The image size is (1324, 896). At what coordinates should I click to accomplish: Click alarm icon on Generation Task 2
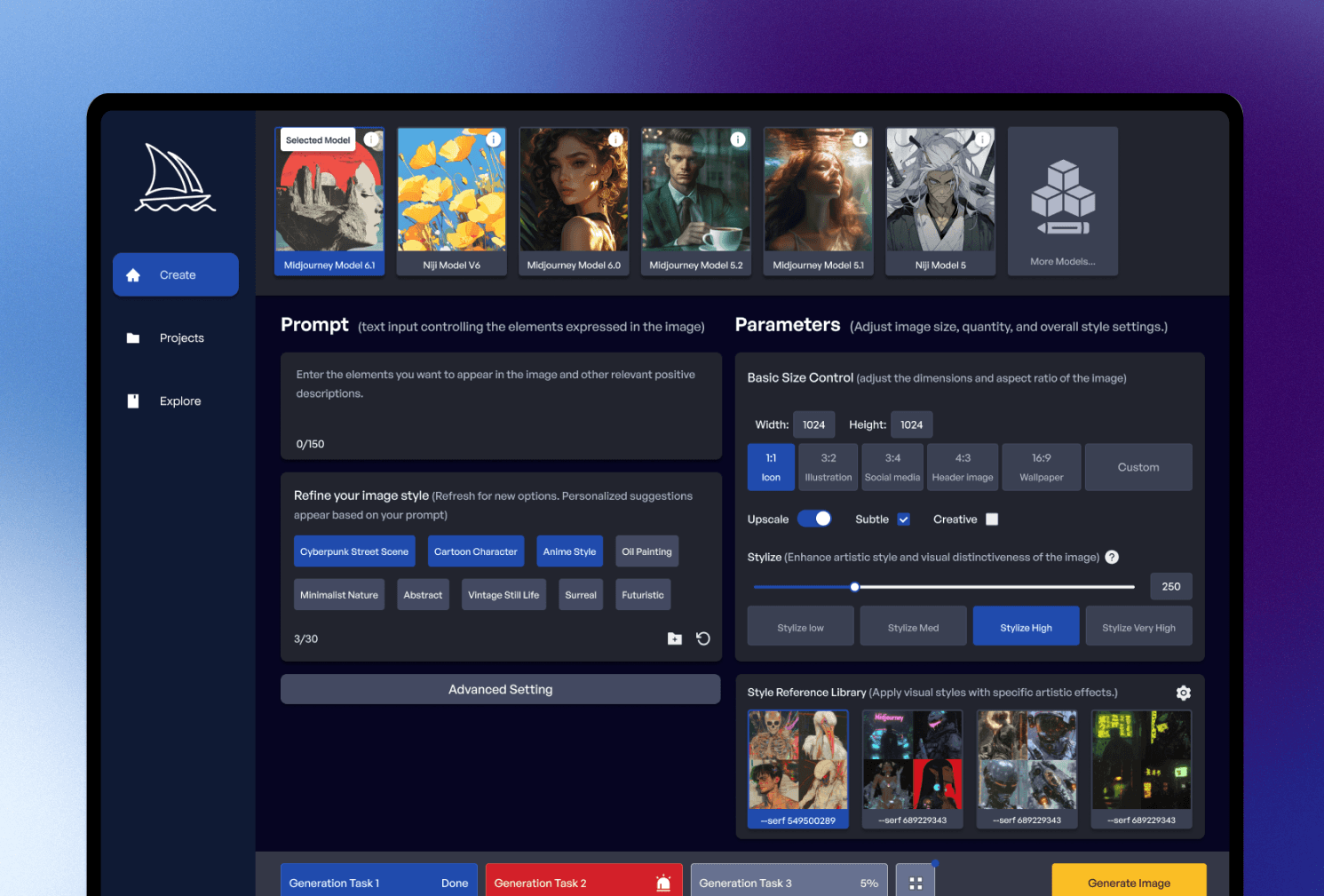[663, 883]
